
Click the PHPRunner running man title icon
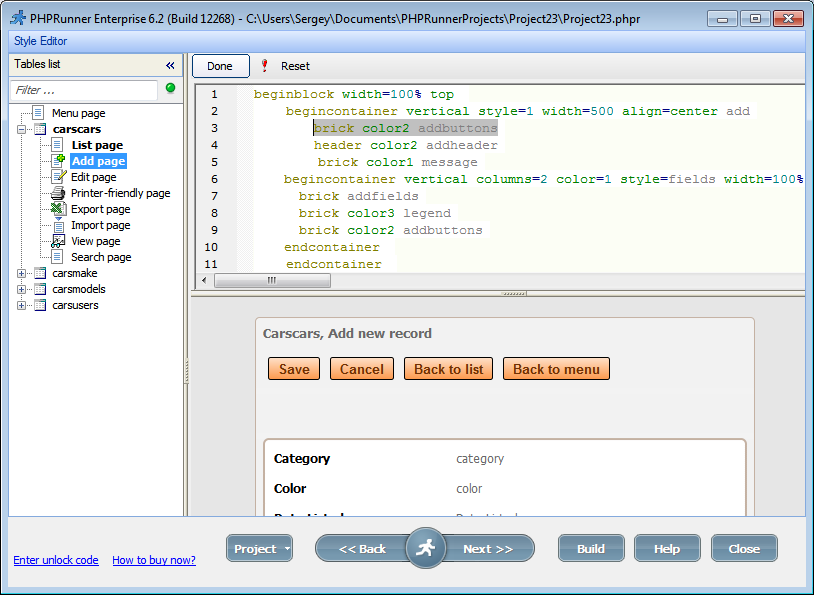[x=18, y=18]
